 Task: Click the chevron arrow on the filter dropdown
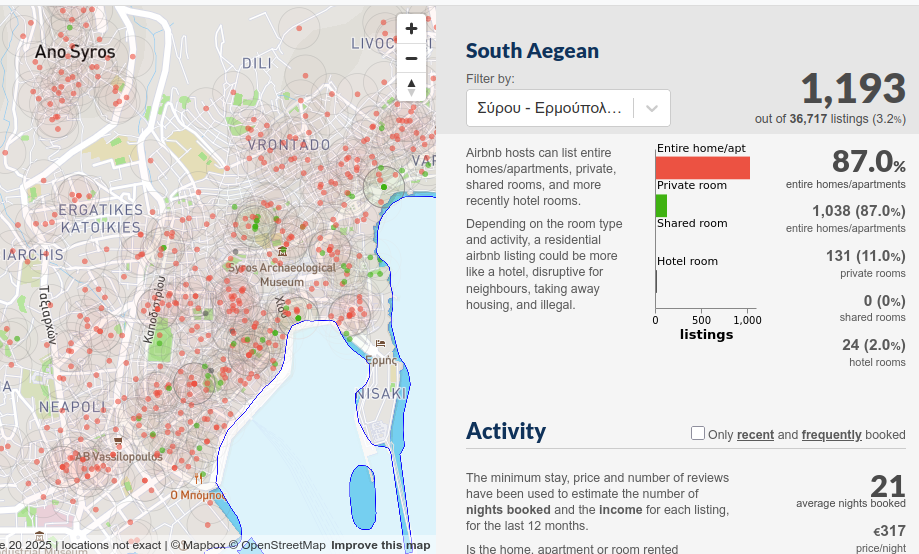click(652, 108)
